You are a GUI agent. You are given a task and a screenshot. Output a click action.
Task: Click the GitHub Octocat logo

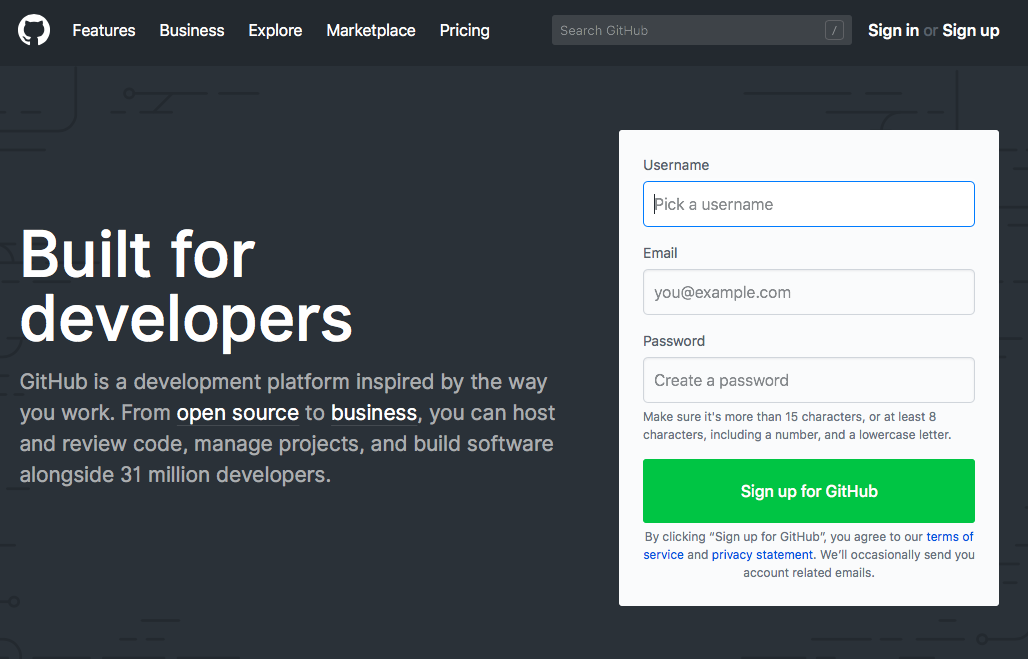coord(34,30)
